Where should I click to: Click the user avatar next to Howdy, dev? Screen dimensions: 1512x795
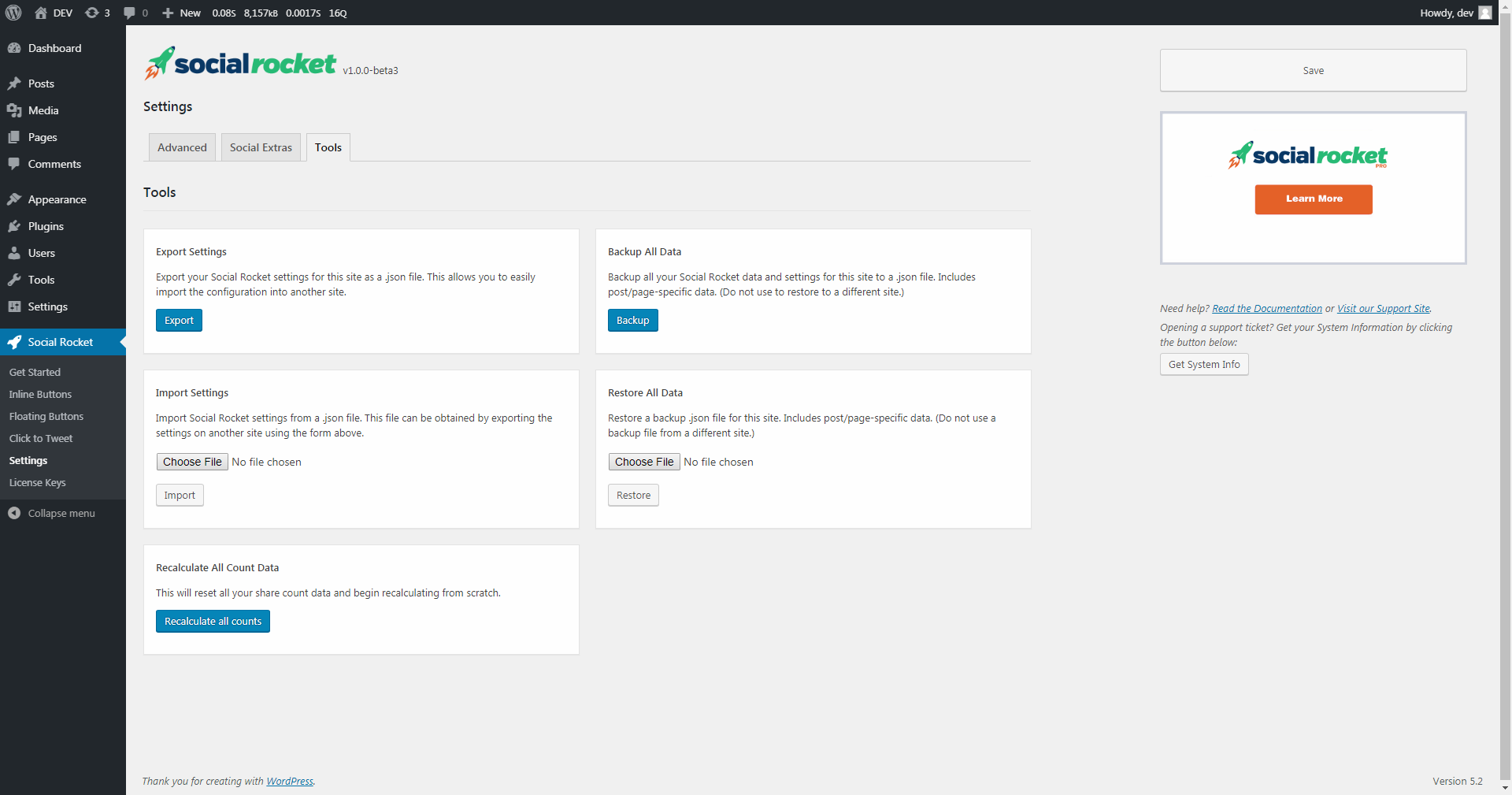click(x=1485, y=13)
